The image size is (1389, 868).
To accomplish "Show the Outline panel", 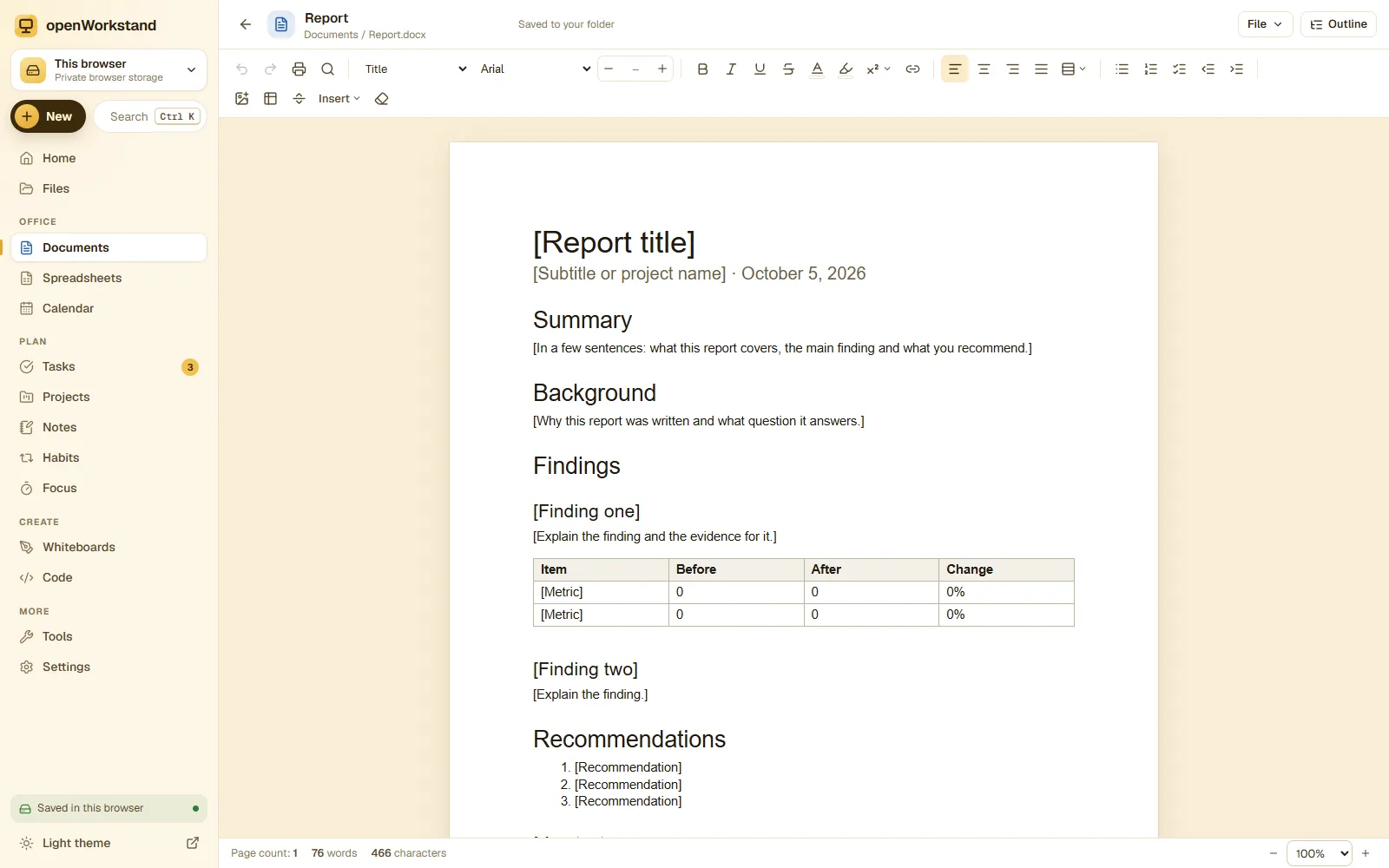I will 1338,24.
